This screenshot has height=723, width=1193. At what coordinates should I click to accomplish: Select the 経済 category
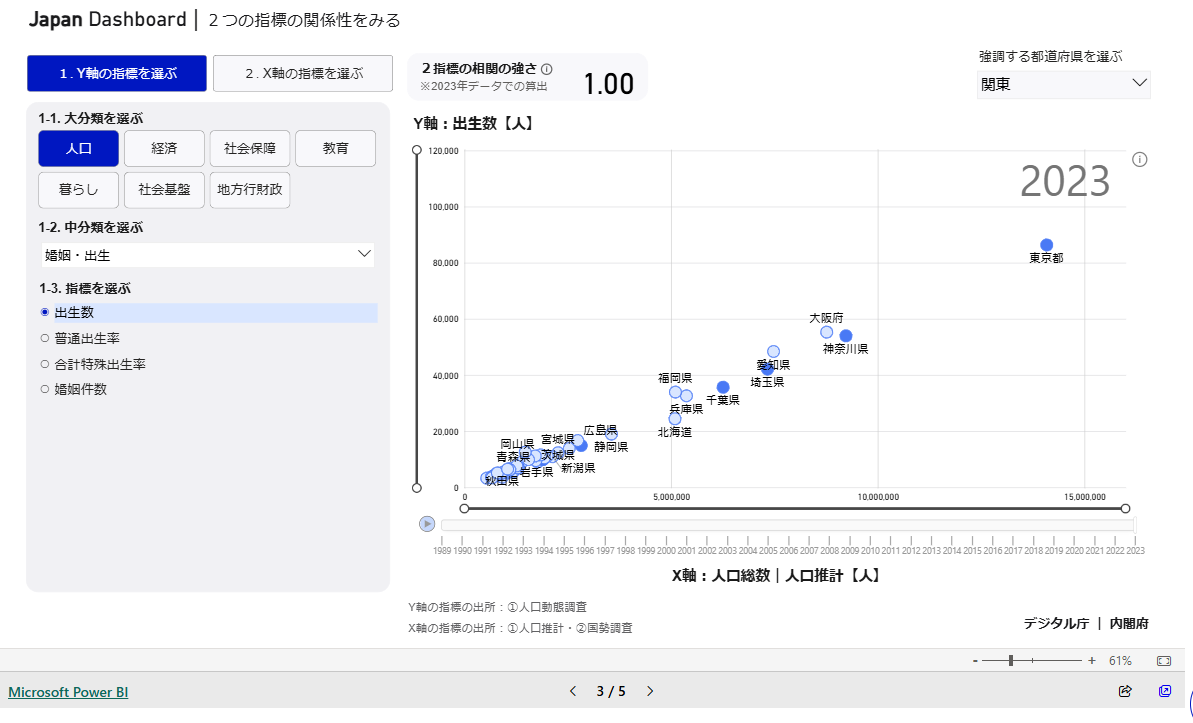tap(164, 148)
